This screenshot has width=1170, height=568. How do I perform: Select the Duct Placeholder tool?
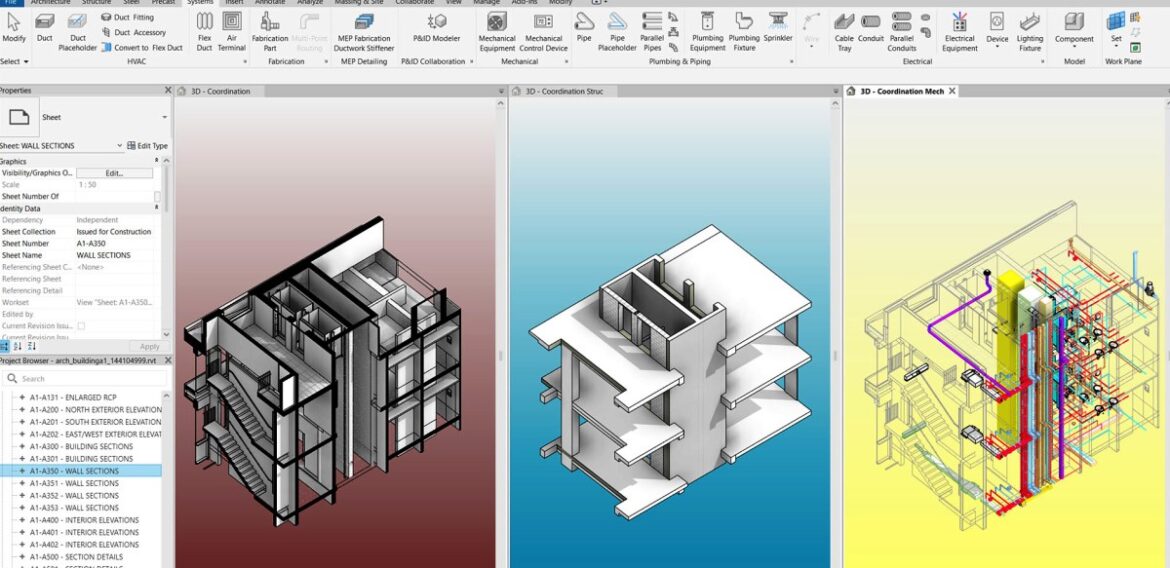click(x=78, y=31)
